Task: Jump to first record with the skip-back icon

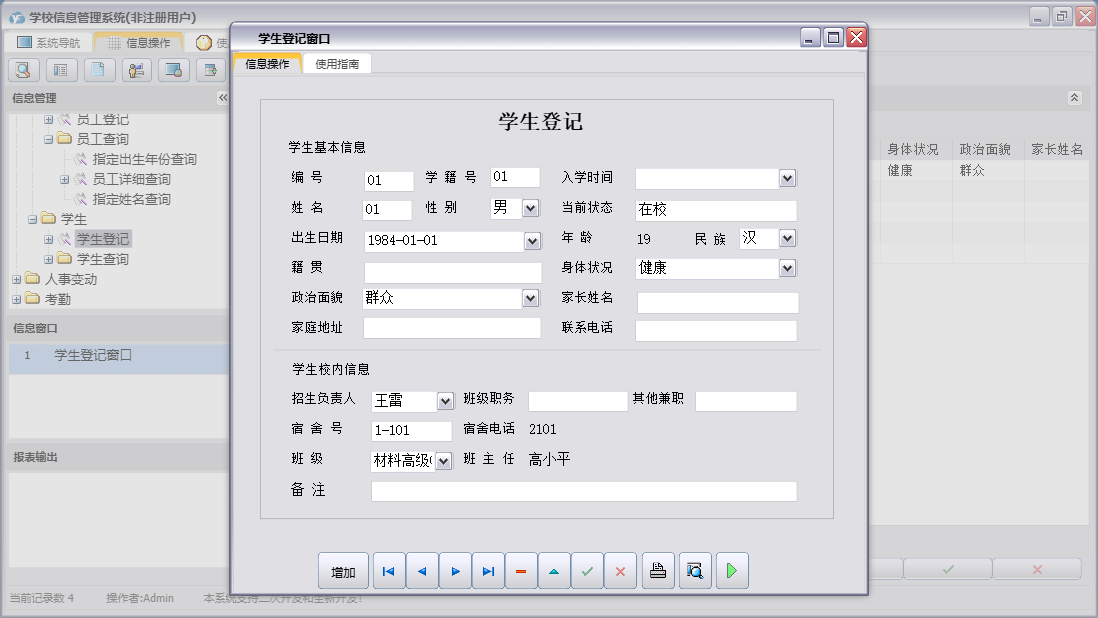Action: [x=388, y=570]
